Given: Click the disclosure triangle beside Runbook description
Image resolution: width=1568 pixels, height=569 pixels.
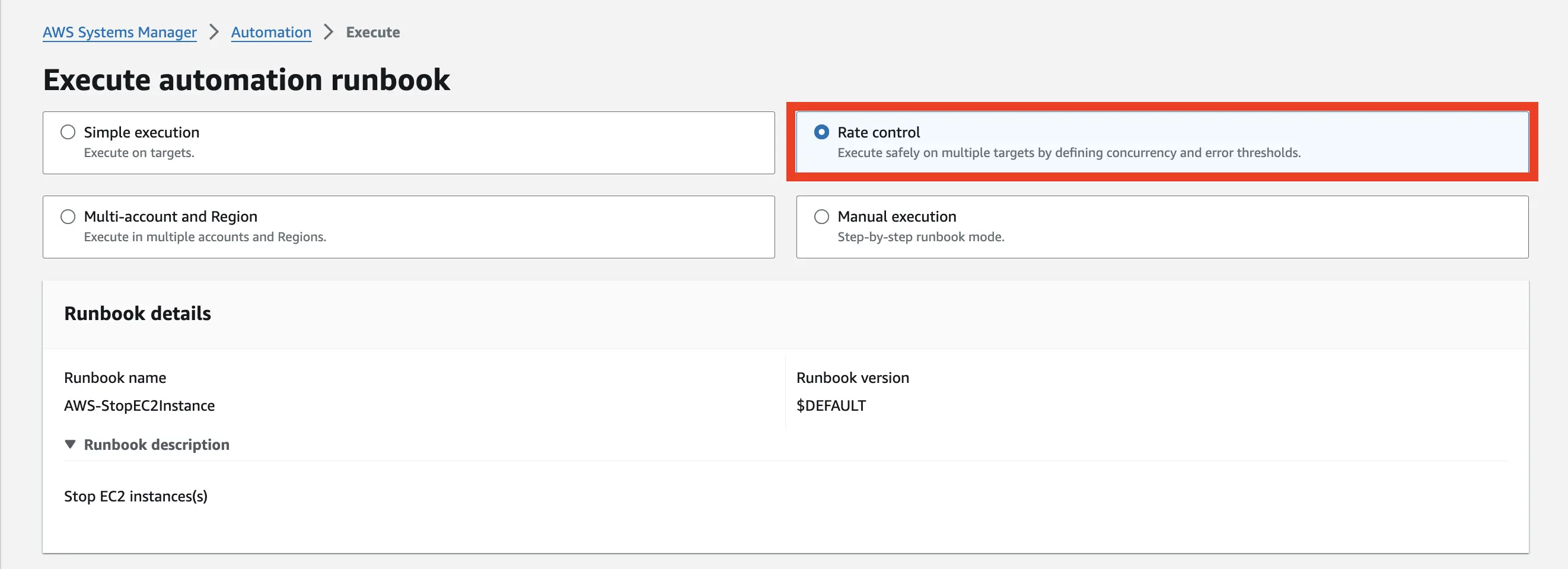Looking at the screenshot, I should 69,445.
